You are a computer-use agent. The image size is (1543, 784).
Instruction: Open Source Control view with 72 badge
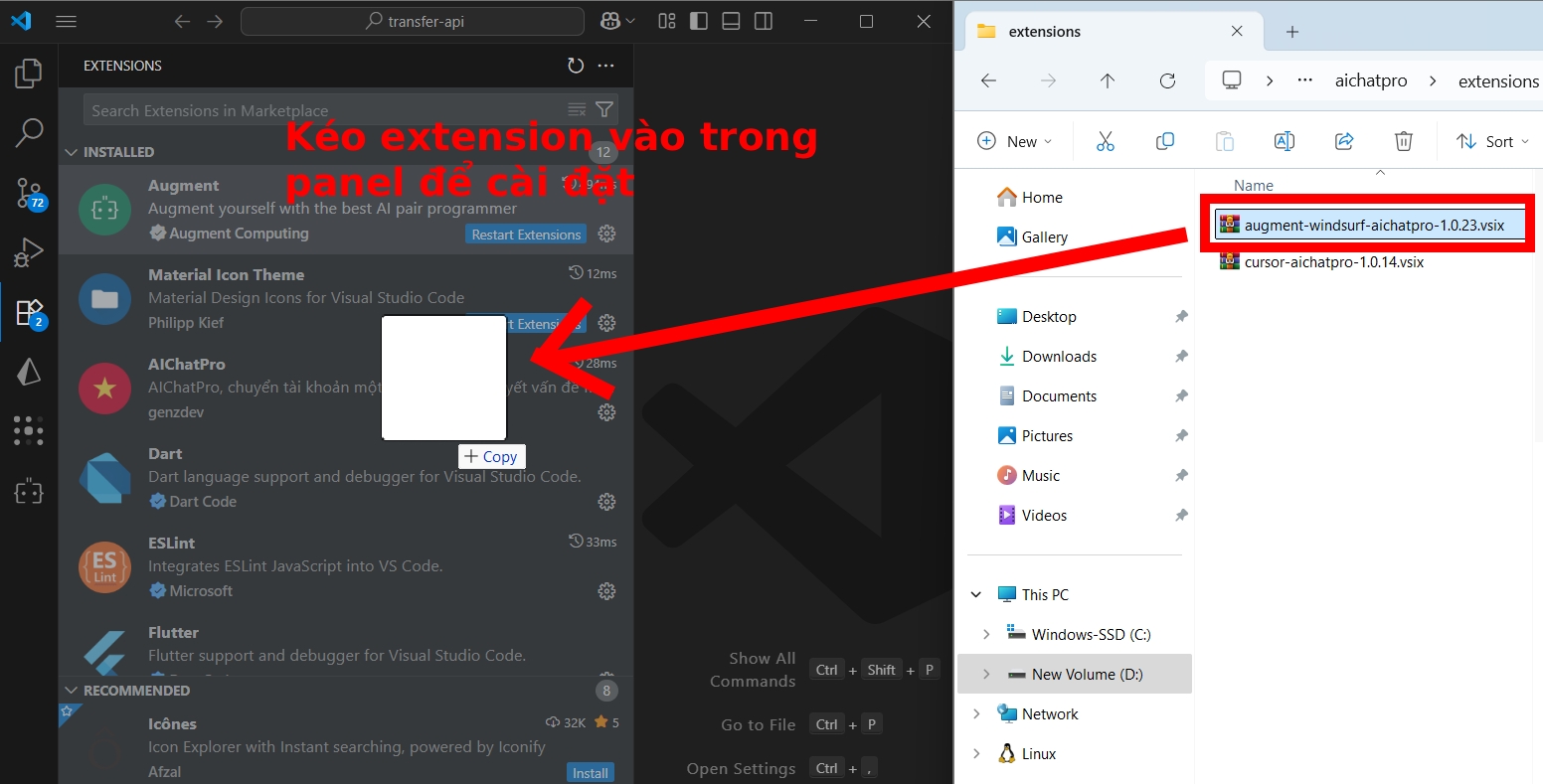(29, 193)
